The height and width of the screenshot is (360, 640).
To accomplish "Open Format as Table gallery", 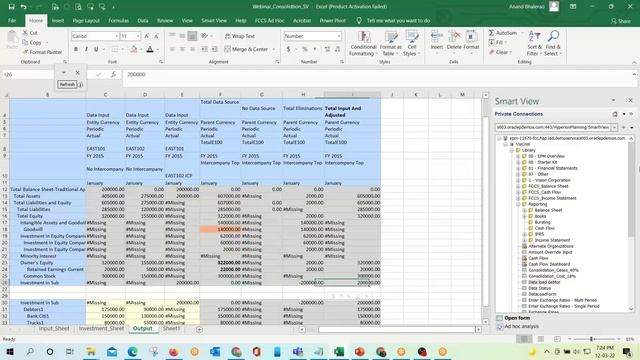I will pos(391,44).
